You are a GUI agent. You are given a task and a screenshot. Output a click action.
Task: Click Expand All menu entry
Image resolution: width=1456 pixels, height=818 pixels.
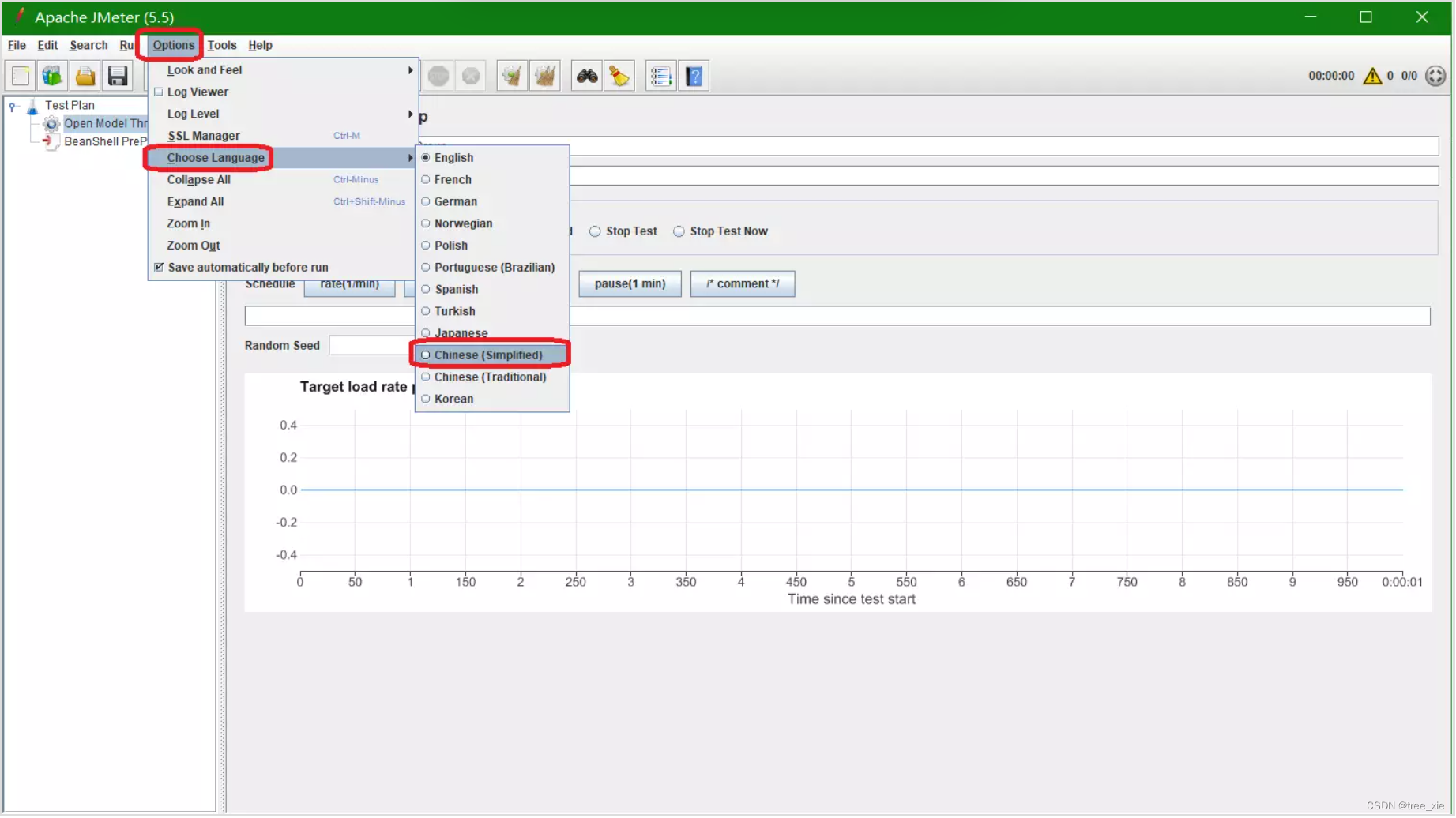[283, 202]
